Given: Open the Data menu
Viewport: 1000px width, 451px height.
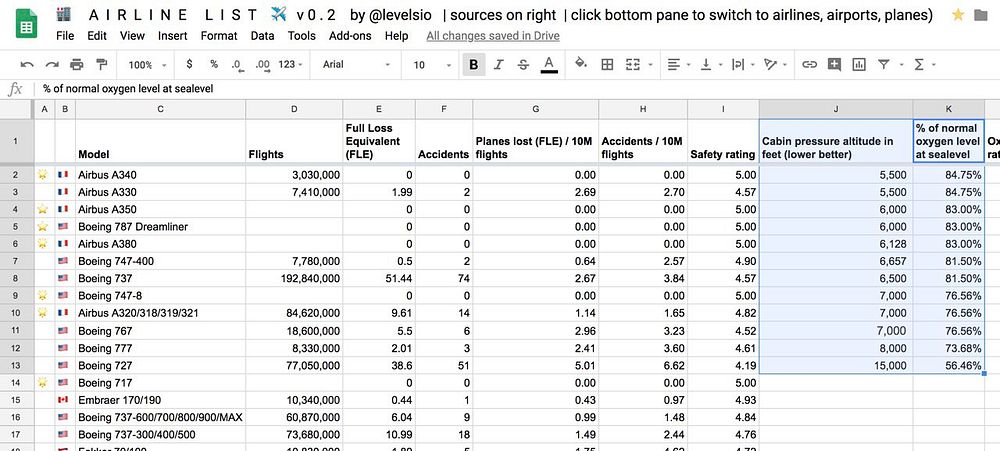Looking at the screenshot, I should tap(262, 36).
